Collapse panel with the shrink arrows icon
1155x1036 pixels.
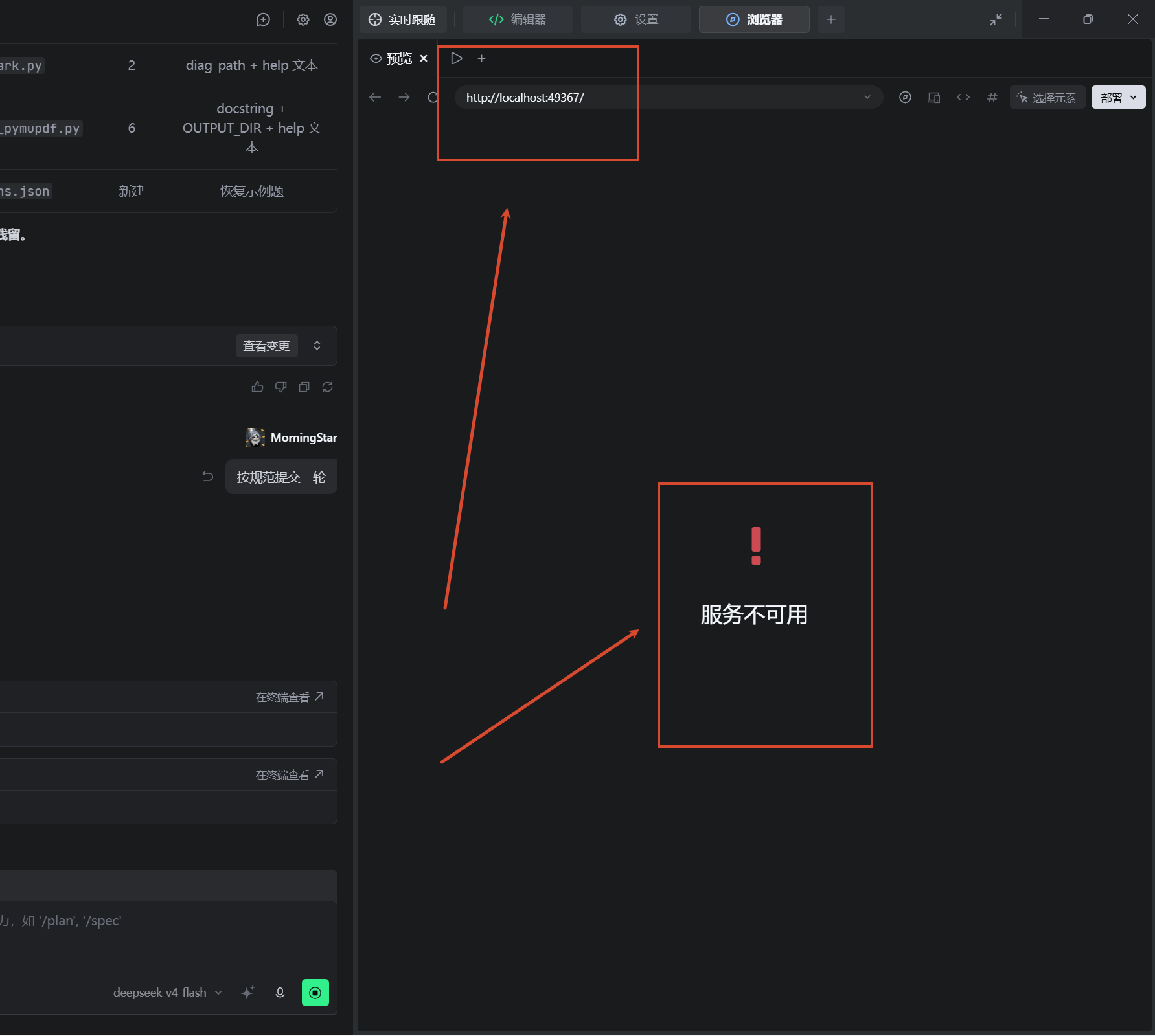tap(996, 19)
